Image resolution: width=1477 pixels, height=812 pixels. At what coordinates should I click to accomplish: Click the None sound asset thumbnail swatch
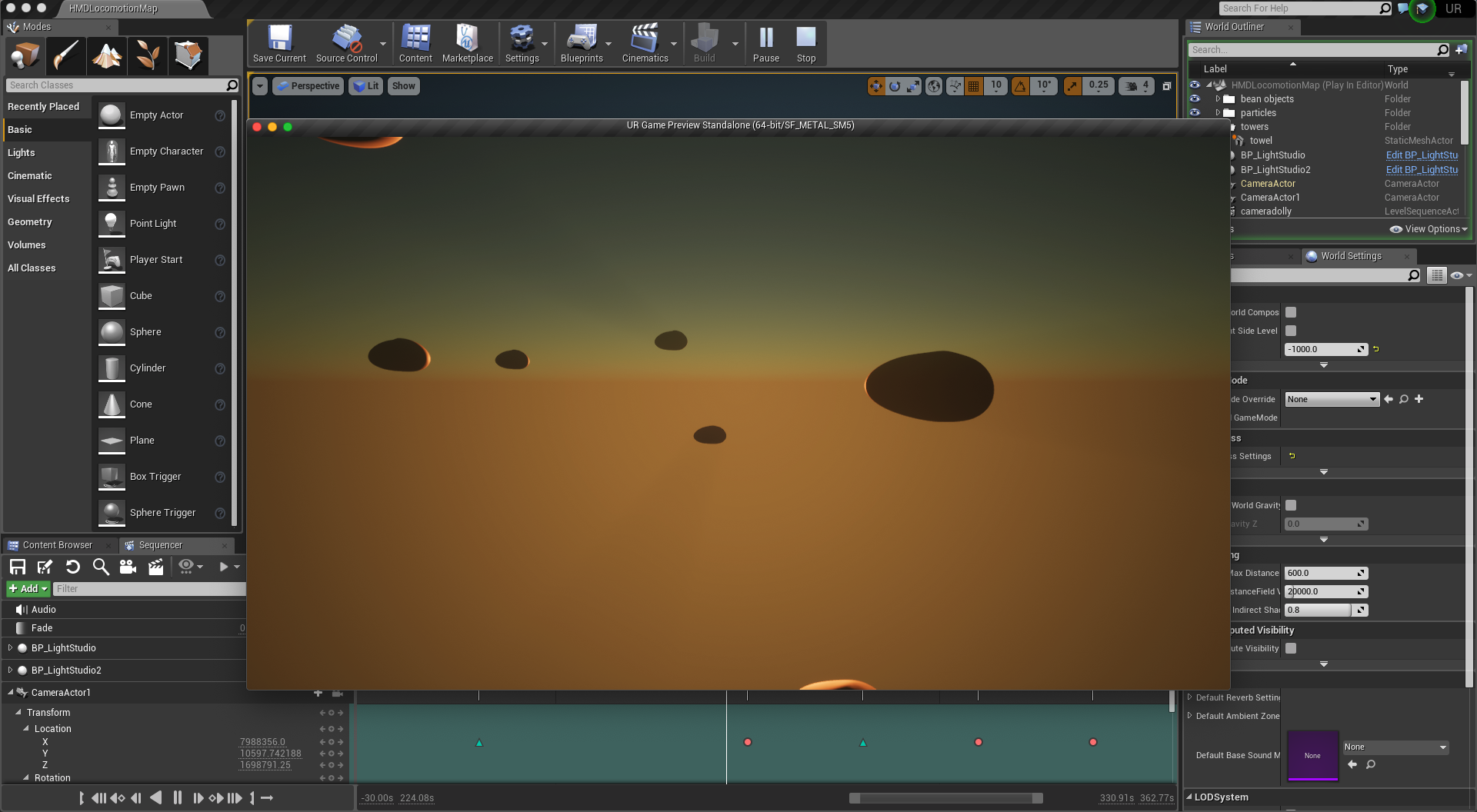(x=1313, y=756)
